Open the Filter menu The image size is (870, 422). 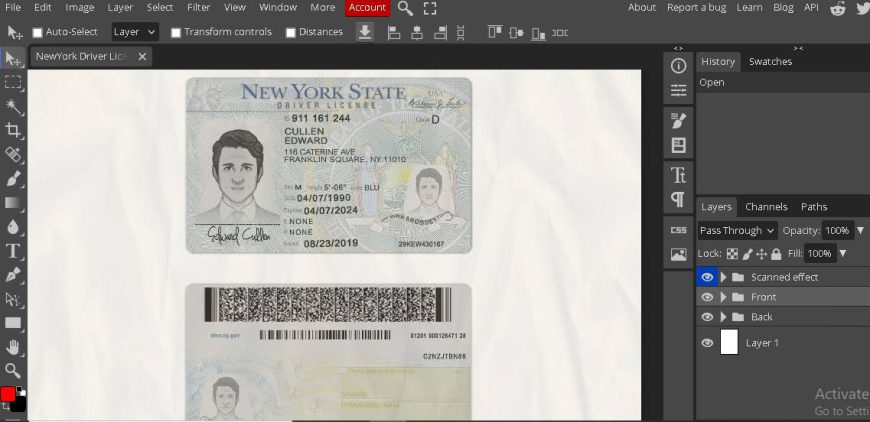198,8
